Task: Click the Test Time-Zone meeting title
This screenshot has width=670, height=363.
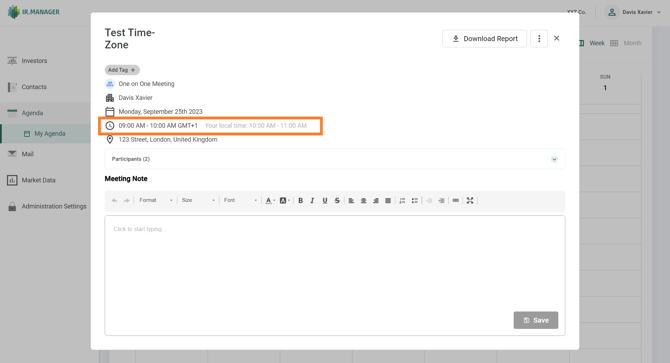Action: pos(130,39)
